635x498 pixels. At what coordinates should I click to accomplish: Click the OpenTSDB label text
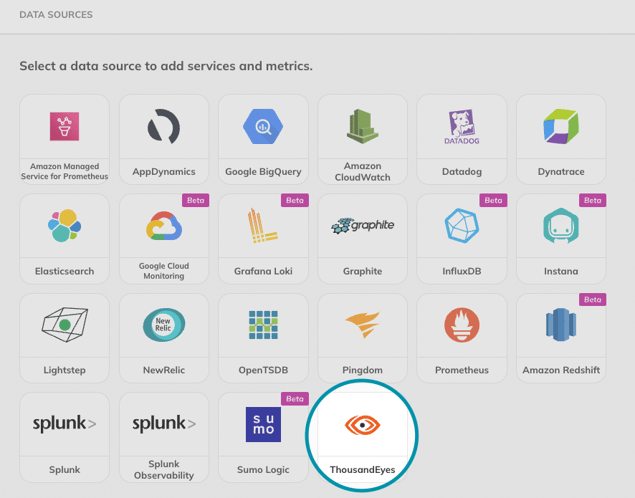(263, 370)
